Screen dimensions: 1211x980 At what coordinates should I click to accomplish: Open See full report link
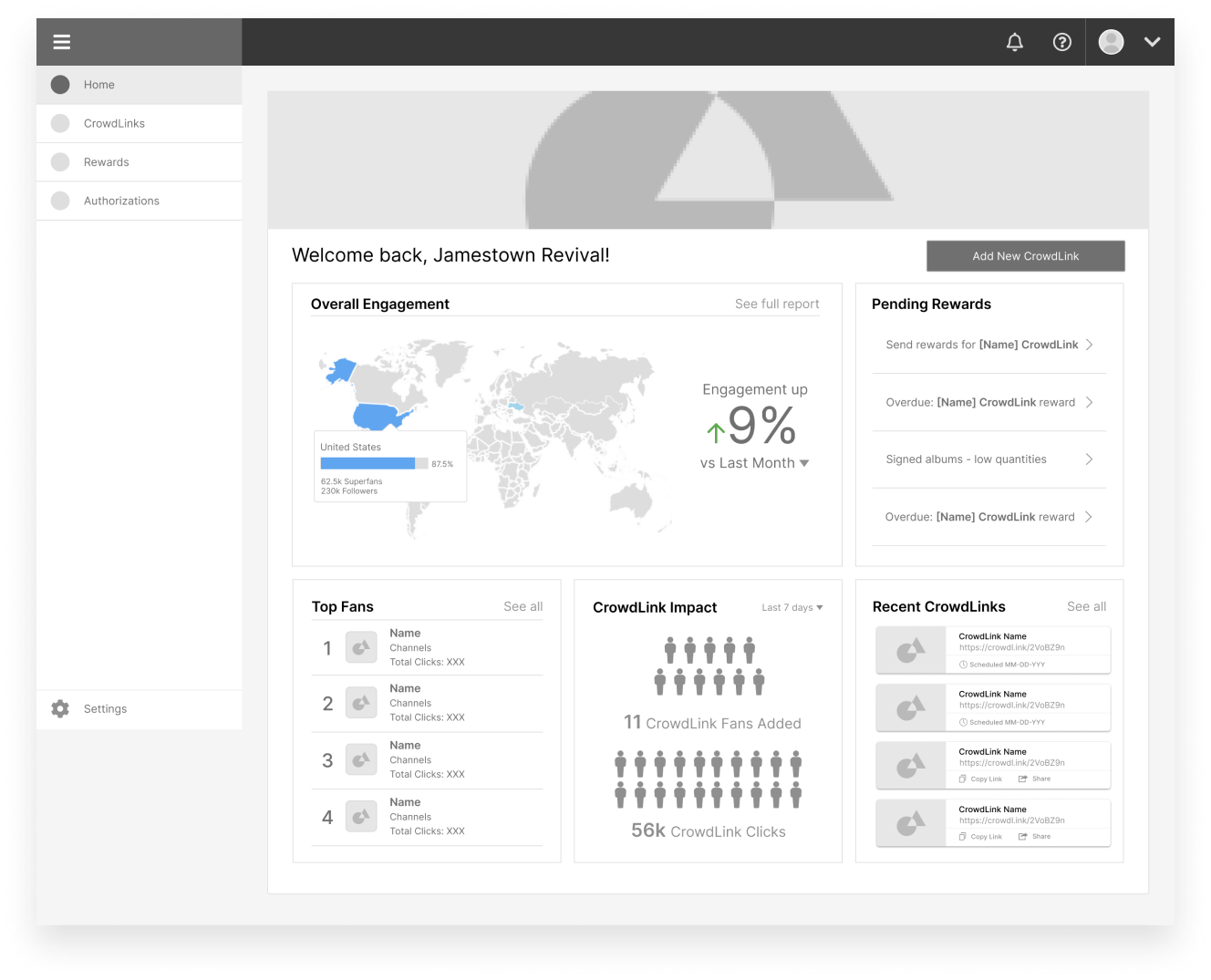click(777, 304)
